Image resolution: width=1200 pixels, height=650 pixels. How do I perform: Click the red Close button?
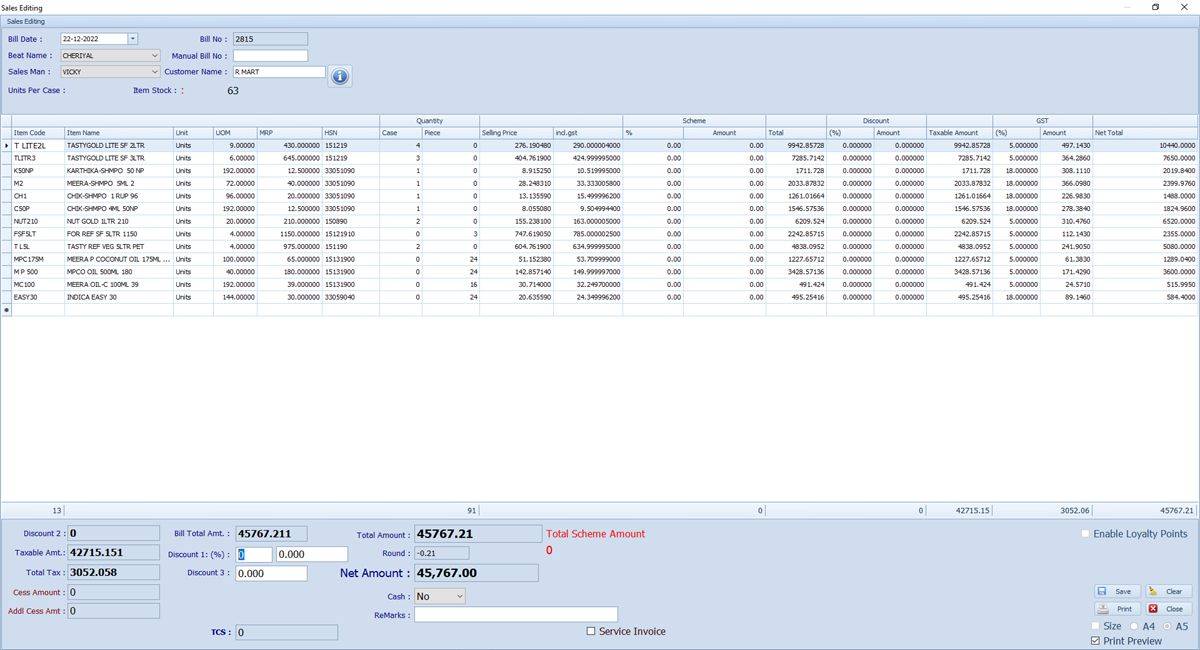(x=1166, y=608)
